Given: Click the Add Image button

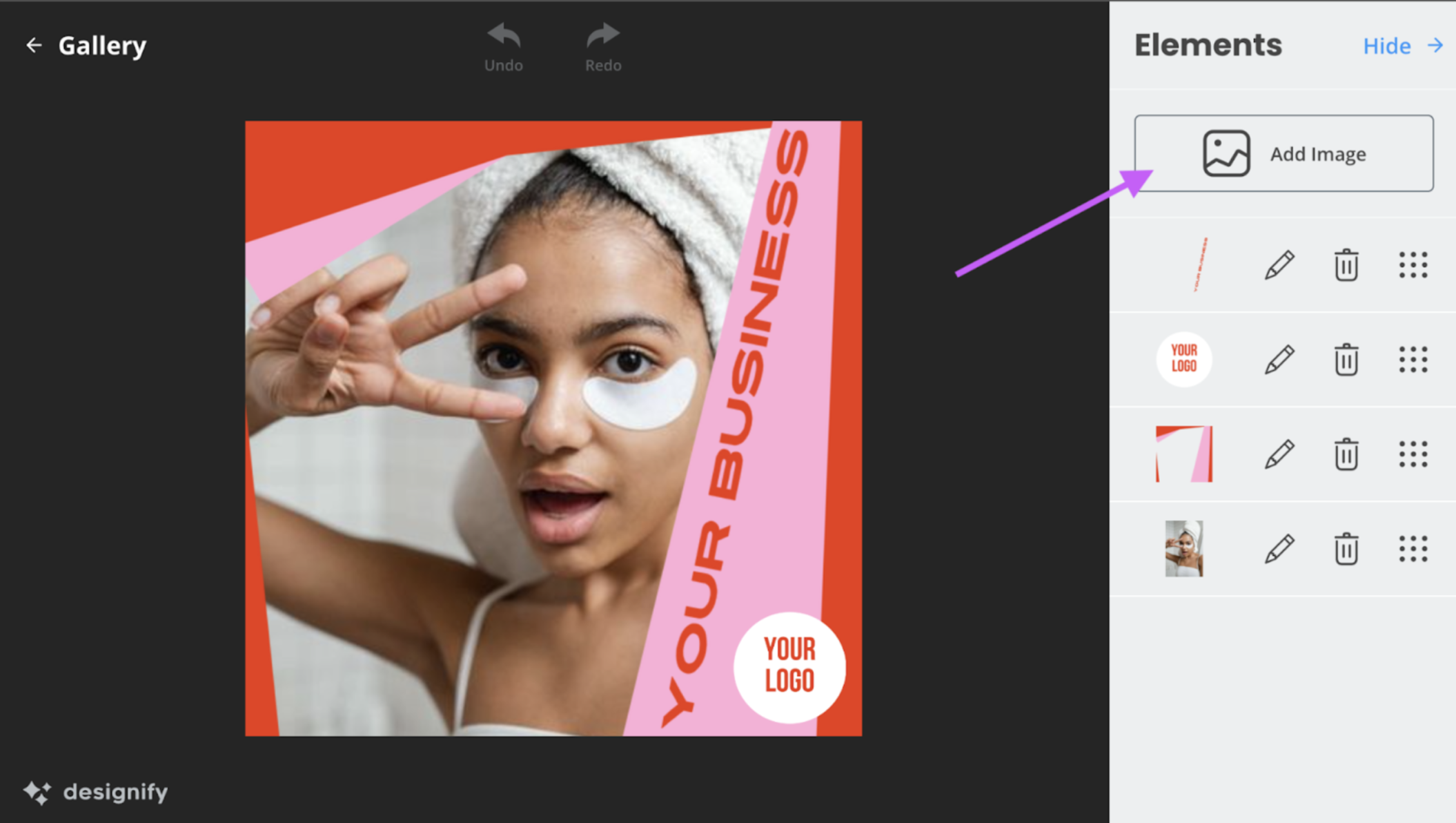Looking at the screenshot, I should click(x=1283, y=153).
